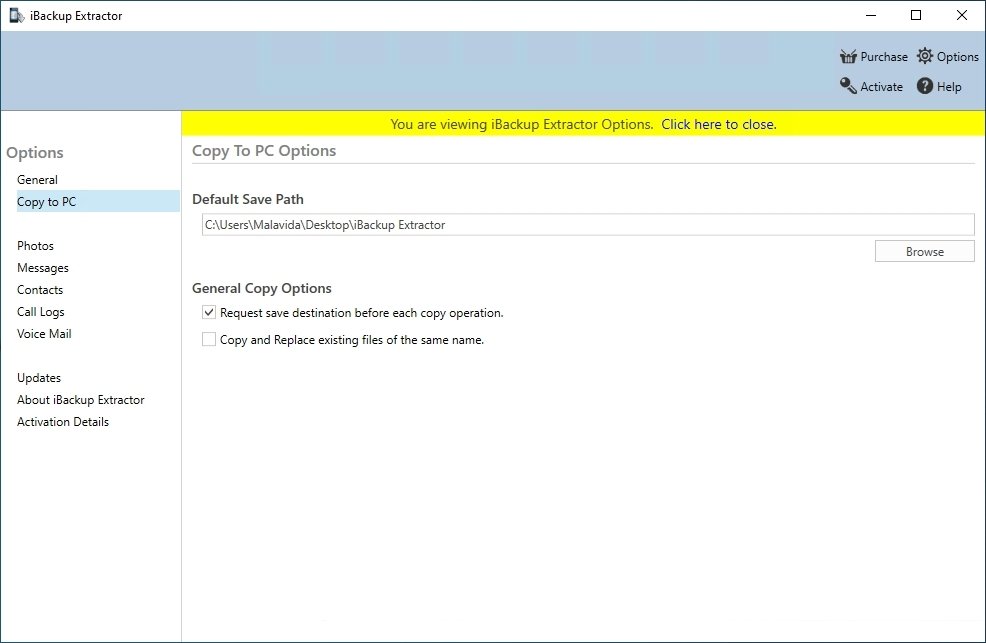Maximize the iBackup Extractor window
This screenshot has width=986, height=643.
pos(916,15)
